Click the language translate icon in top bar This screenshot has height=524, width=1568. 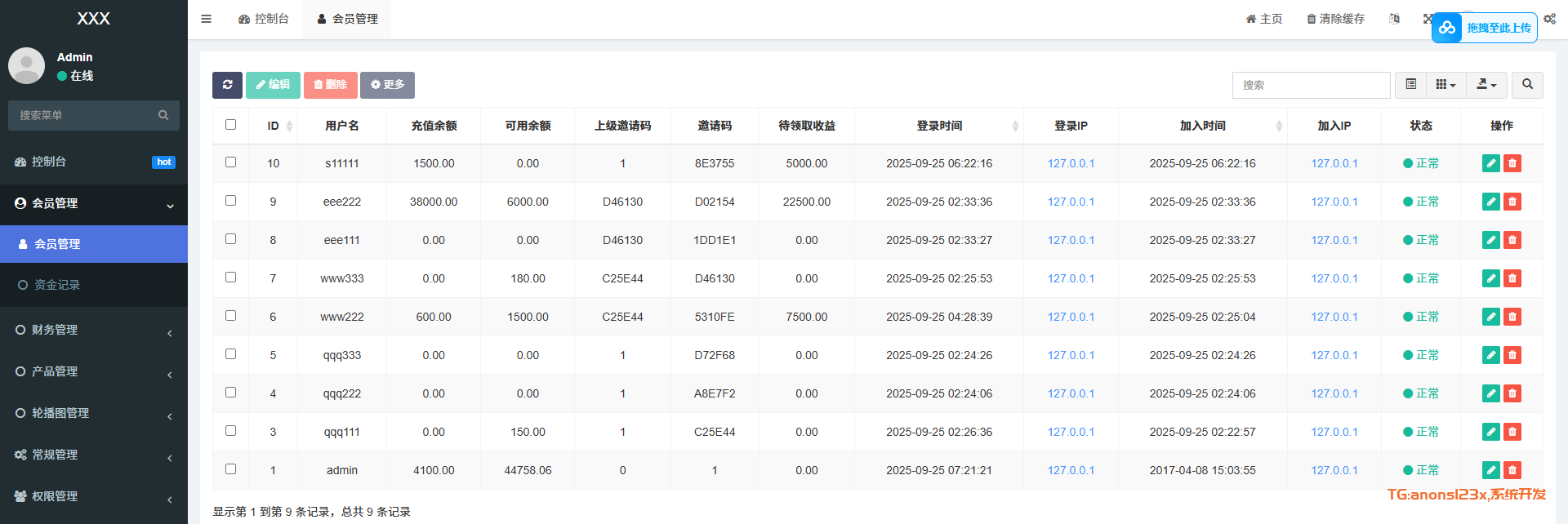point(1394,19)
